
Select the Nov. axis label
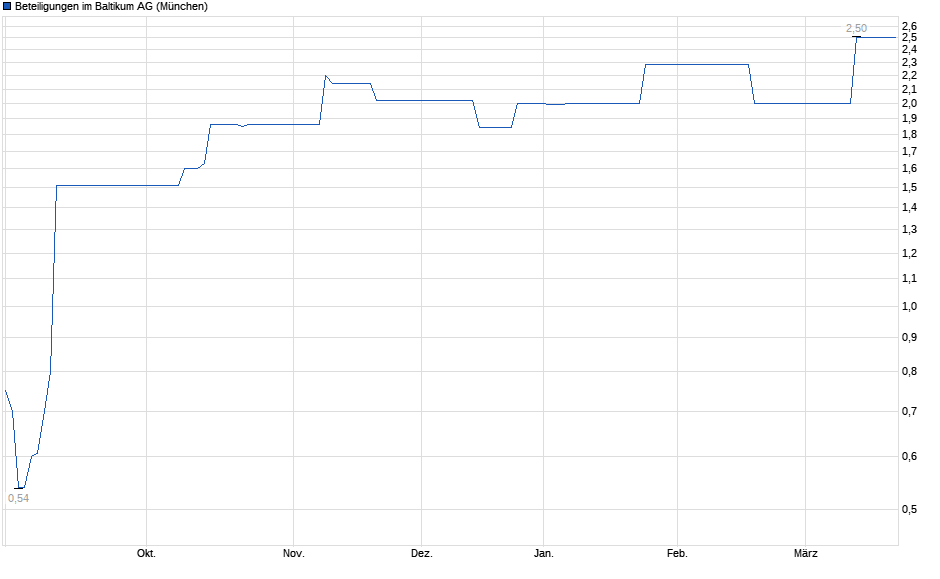293,551
